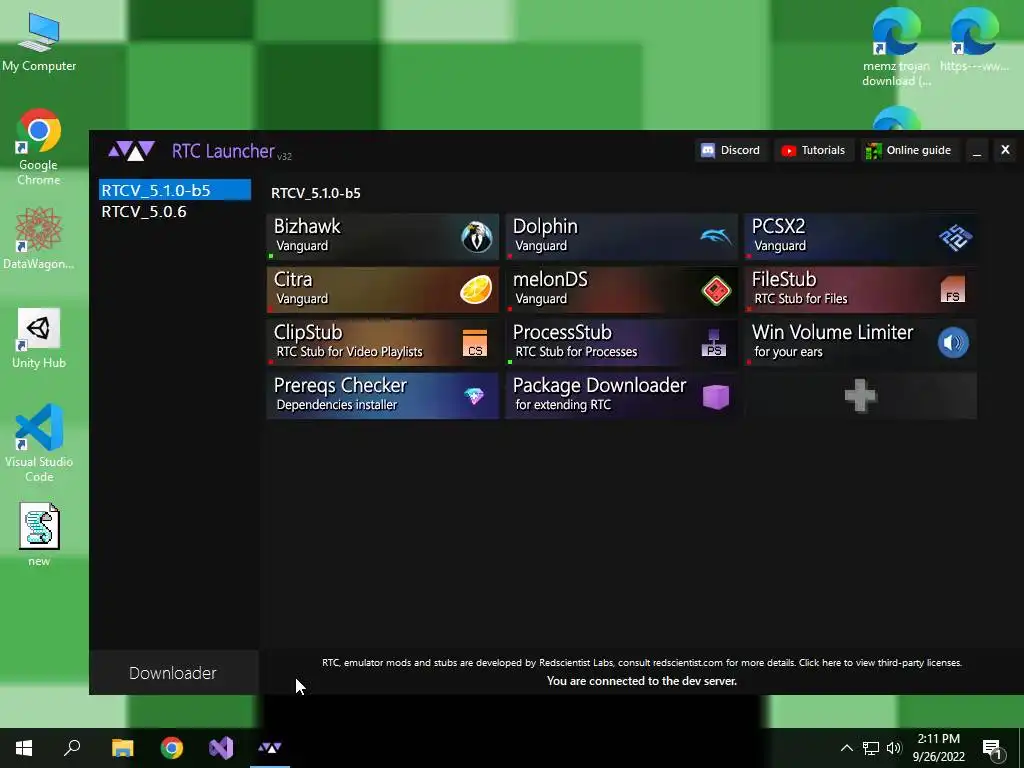Open File Explorer from the taskbar
The height and width of the screenshot is (768, 1024).
(122, 748)
